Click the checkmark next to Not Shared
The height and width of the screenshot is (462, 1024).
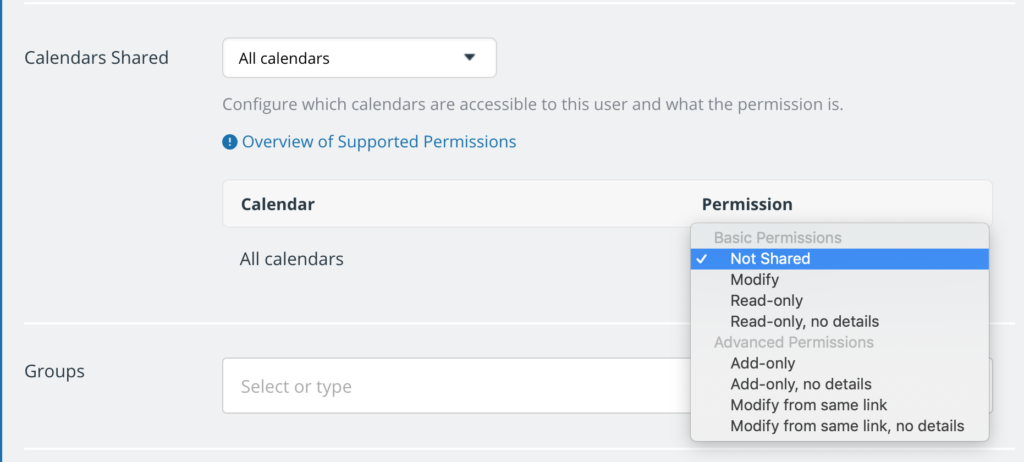coord(702,259)
